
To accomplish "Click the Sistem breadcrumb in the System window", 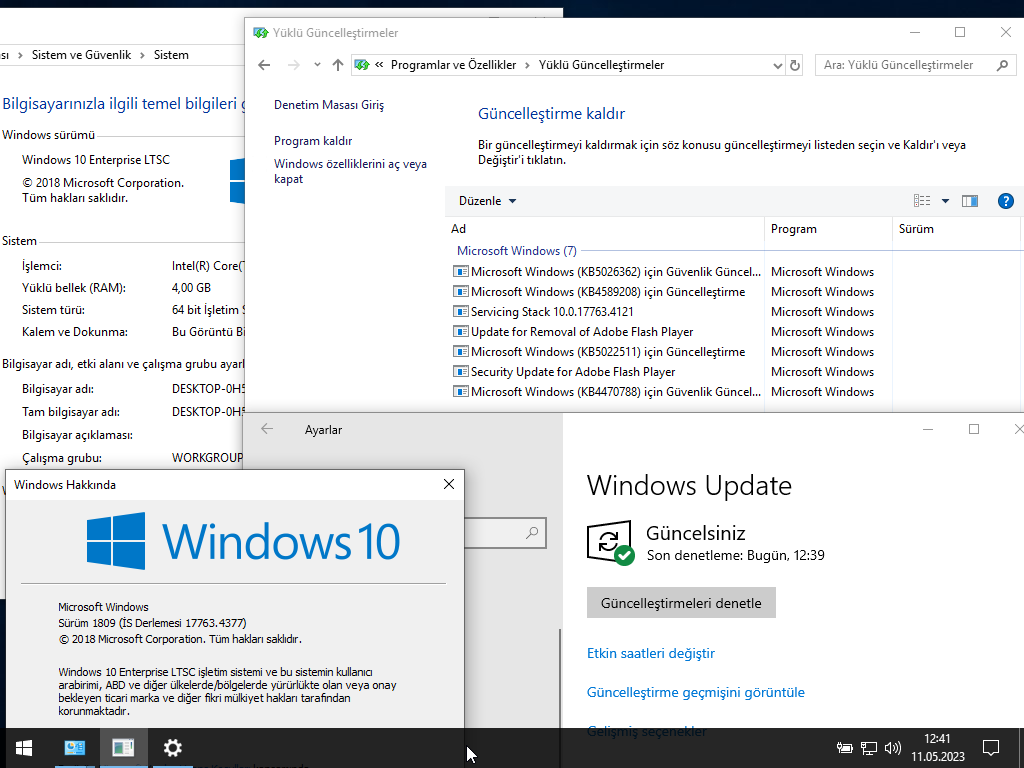I will [x=171, y=55].
